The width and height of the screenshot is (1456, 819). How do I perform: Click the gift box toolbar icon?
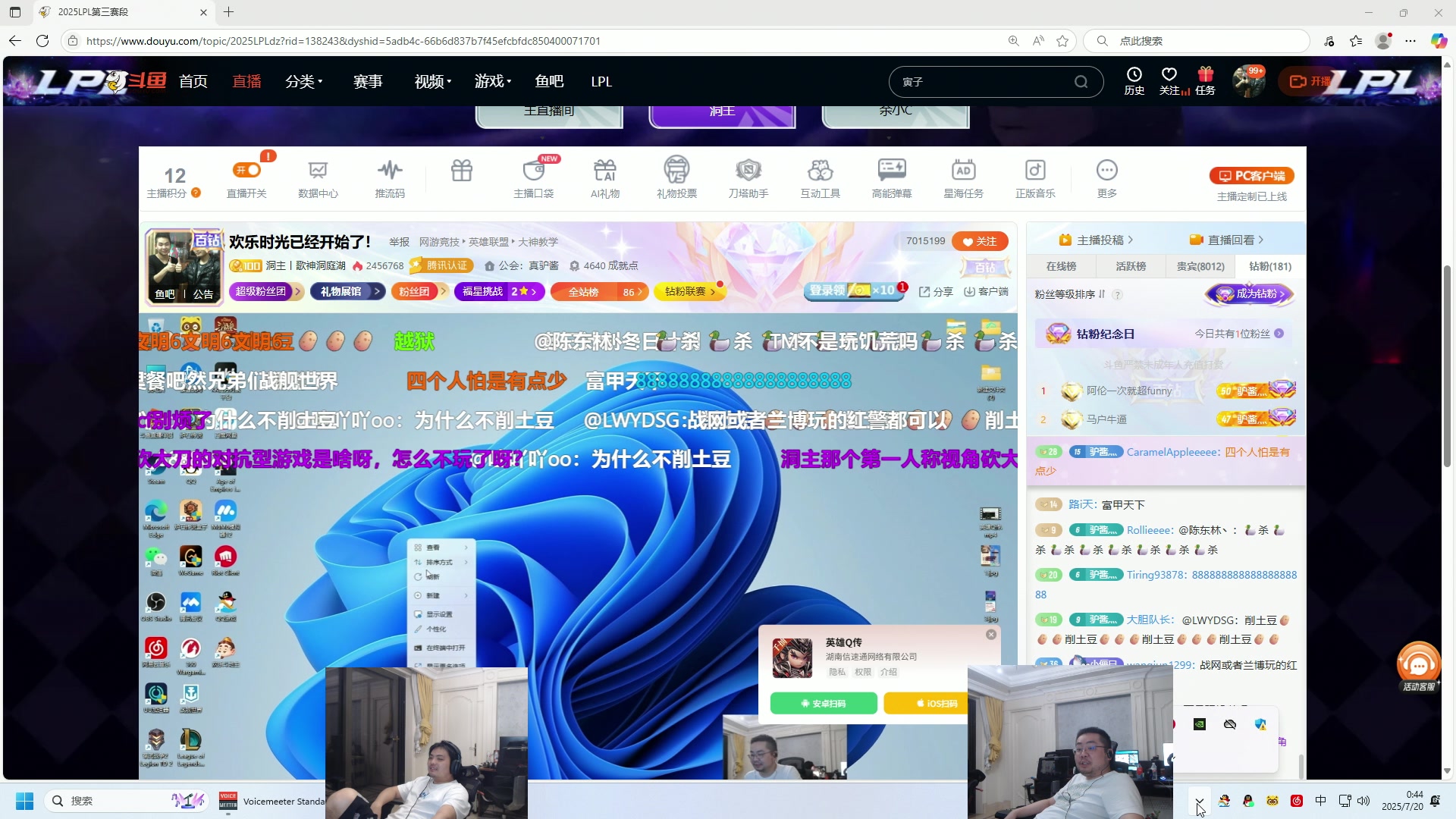click(x=462, y=171)
